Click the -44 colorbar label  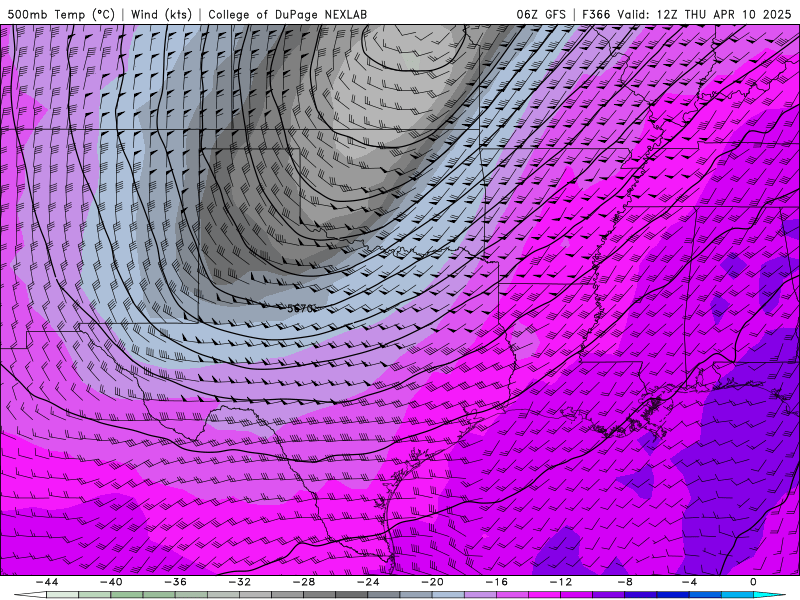pyautogui.click(x=47, y=582)
